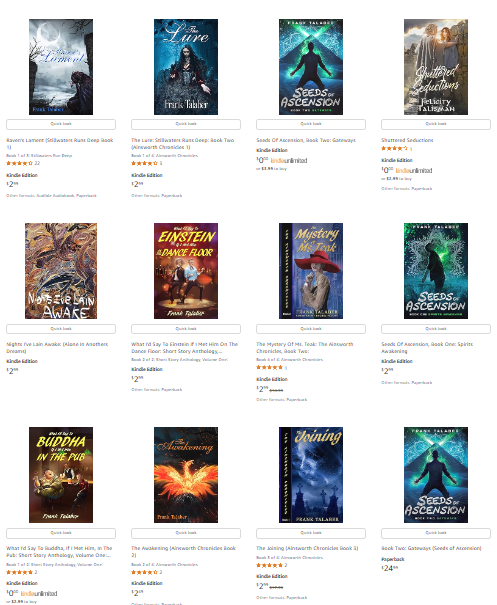Open the Raven's Lament book cover
497x605 pixels.
pos(61,67)
